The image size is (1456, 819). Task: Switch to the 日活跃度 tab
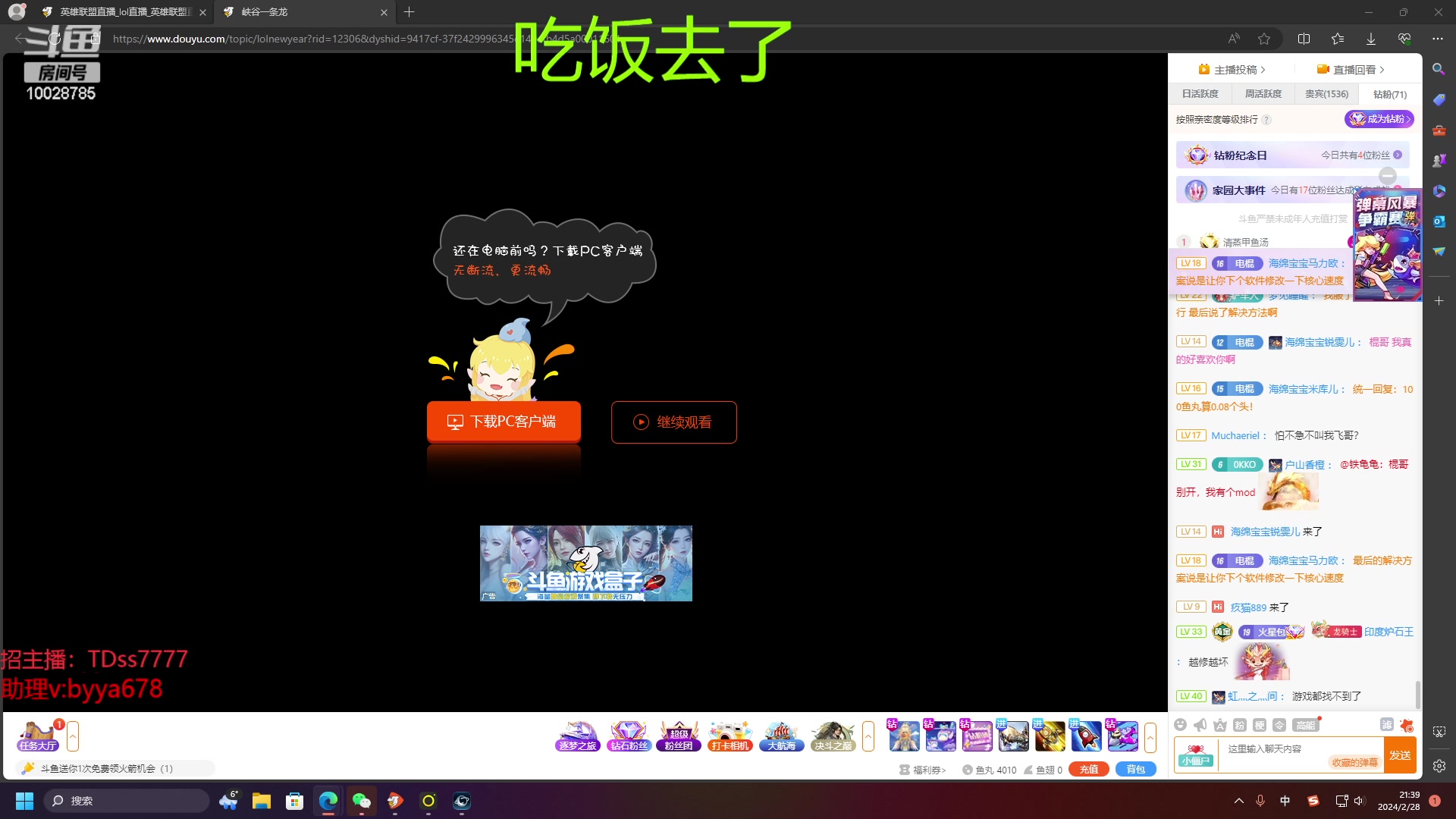point(1200,94)
